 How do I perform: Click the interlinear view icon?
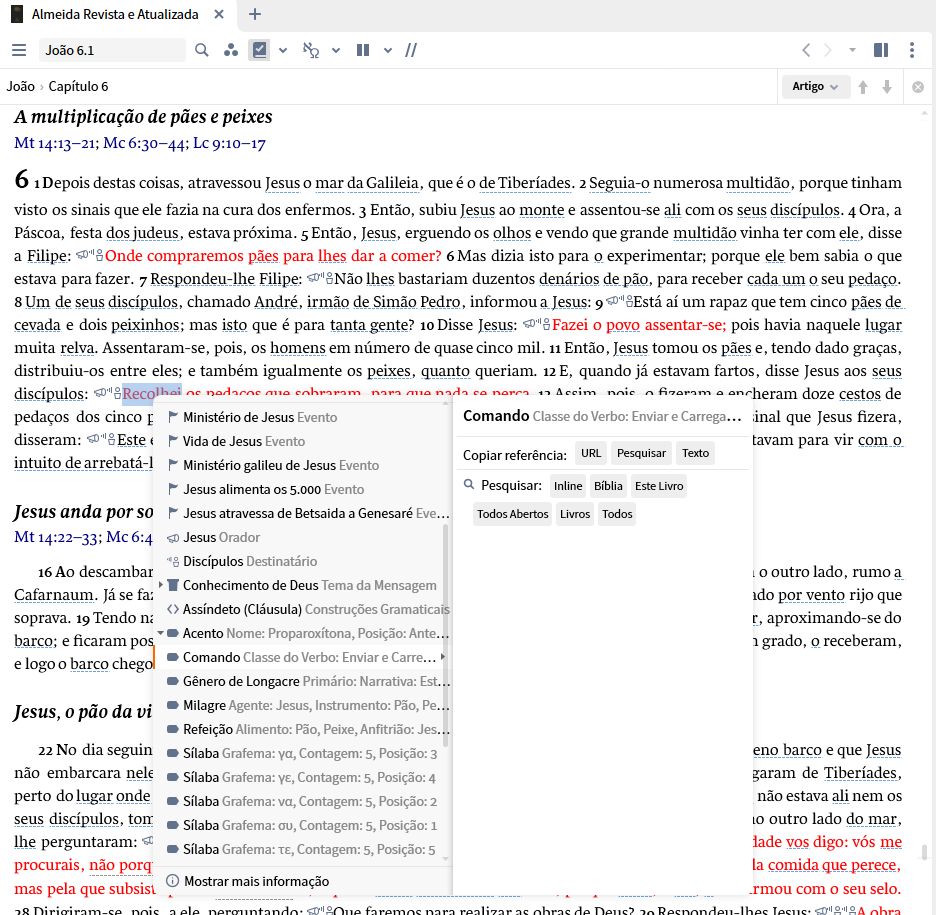pyautogui.click(x=310, y=50)
